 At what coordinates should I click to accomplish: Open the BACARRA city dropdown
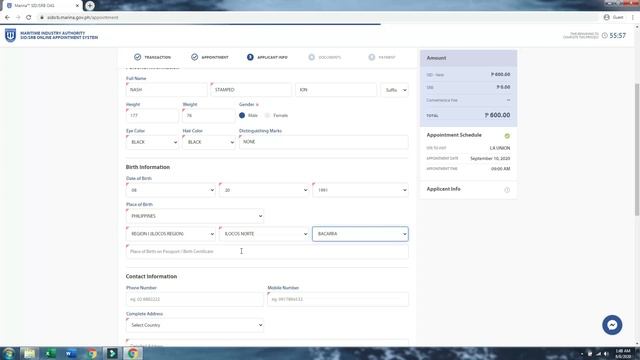(x=360, y=234)
